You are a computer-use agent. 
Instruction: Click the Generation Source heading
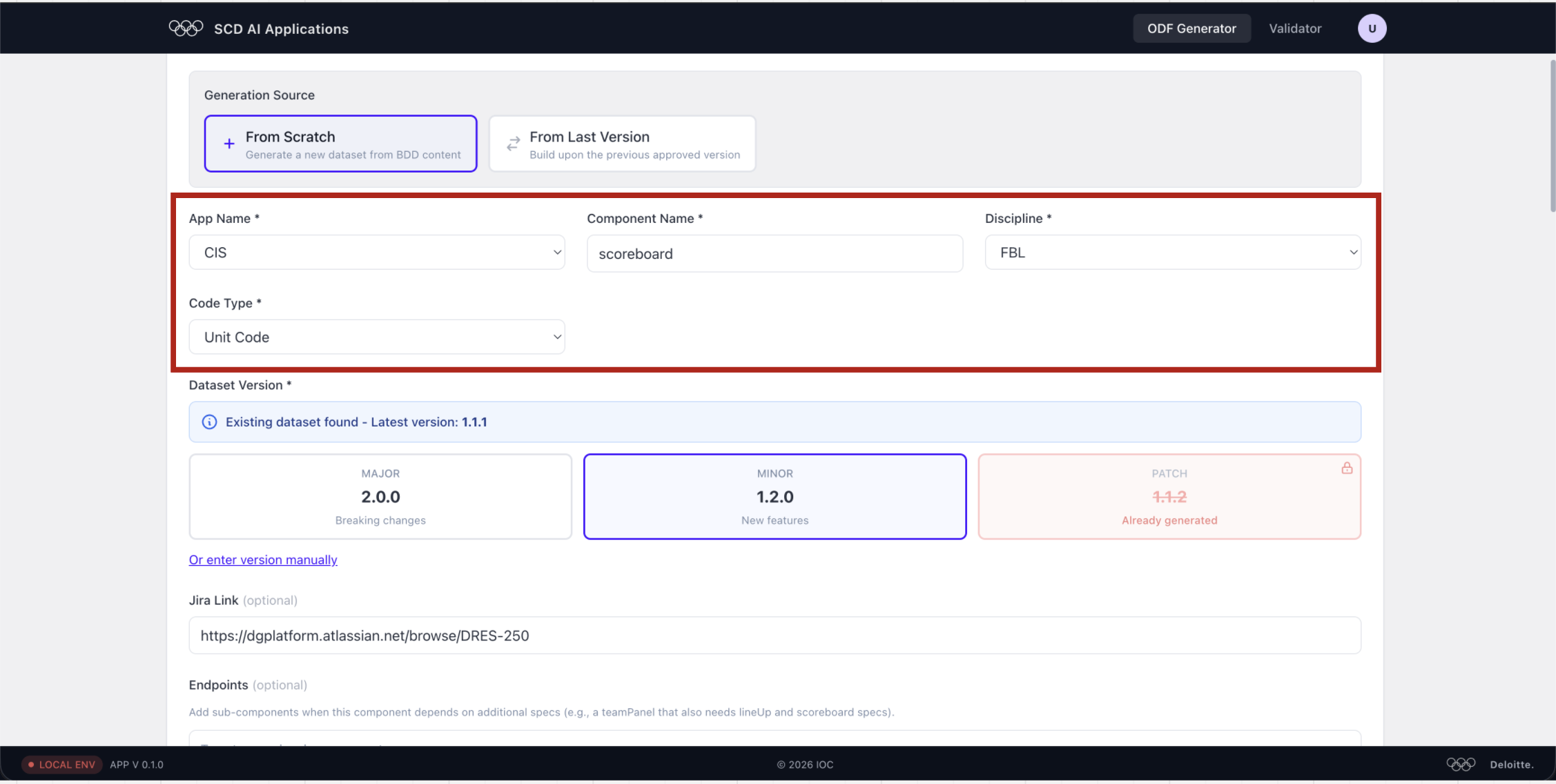pos(260,95)
